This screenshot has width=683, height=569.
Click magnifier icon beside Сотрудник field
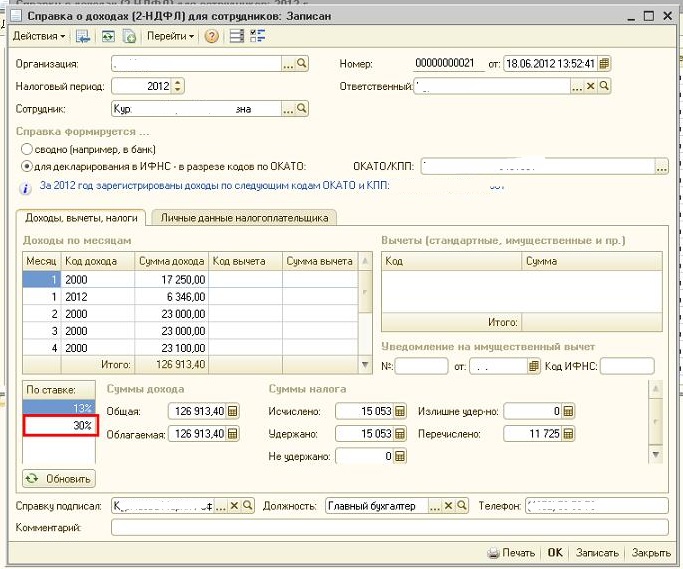pos(302,109)
